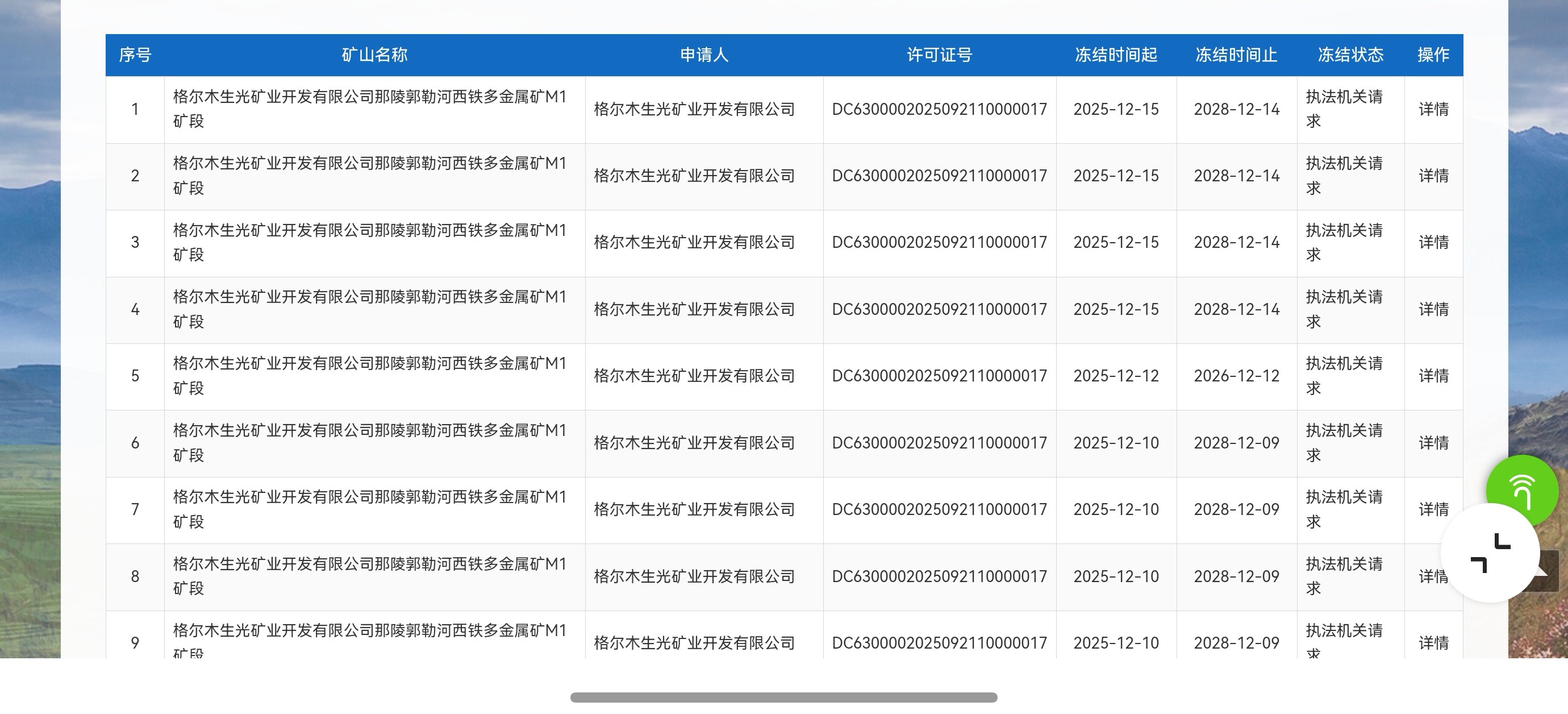Click 详情 in row 6
Screen dimensions: 1568x714
pos(1433,443)
